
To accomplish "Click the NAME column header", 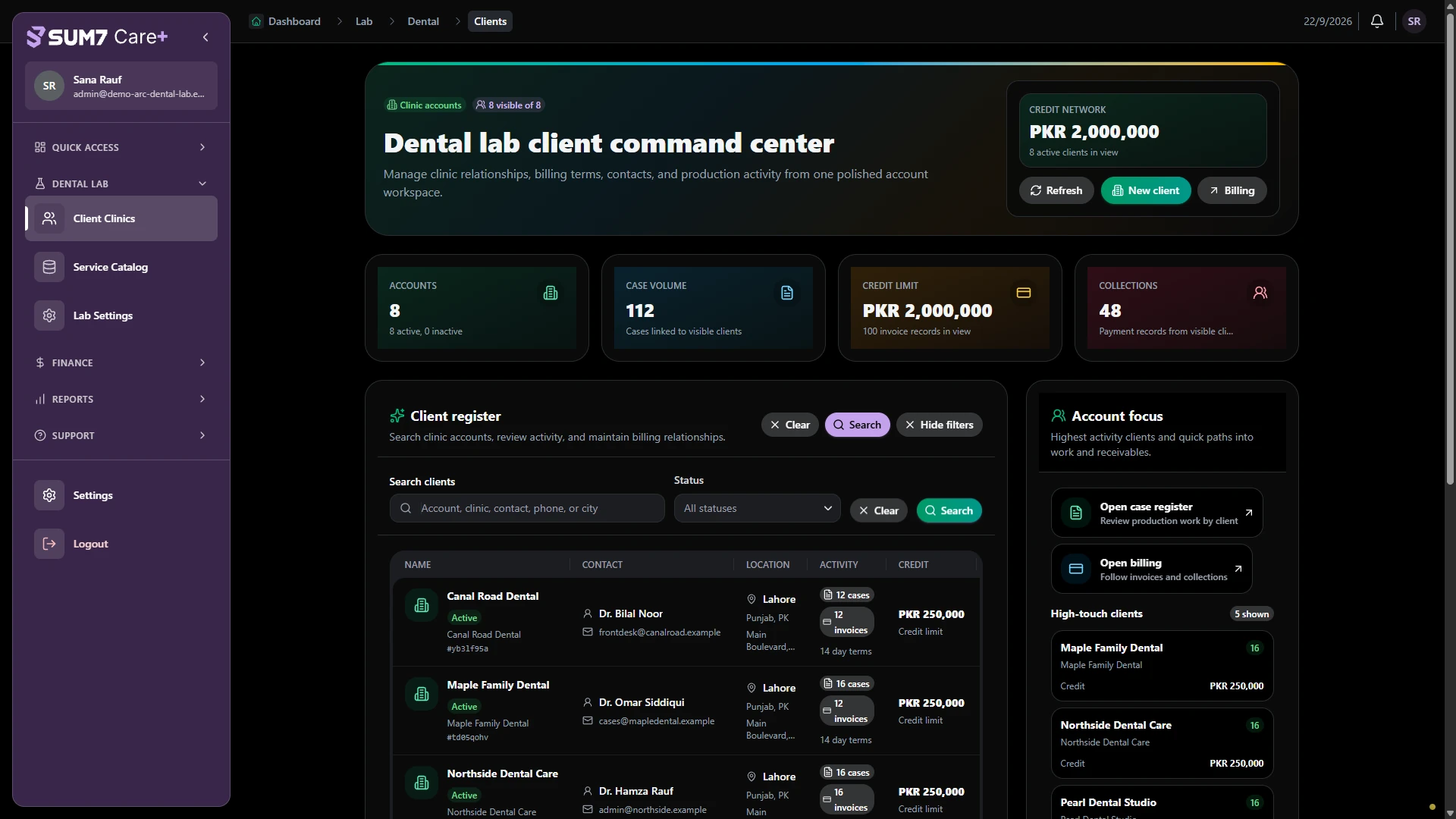I will (417, 565).
